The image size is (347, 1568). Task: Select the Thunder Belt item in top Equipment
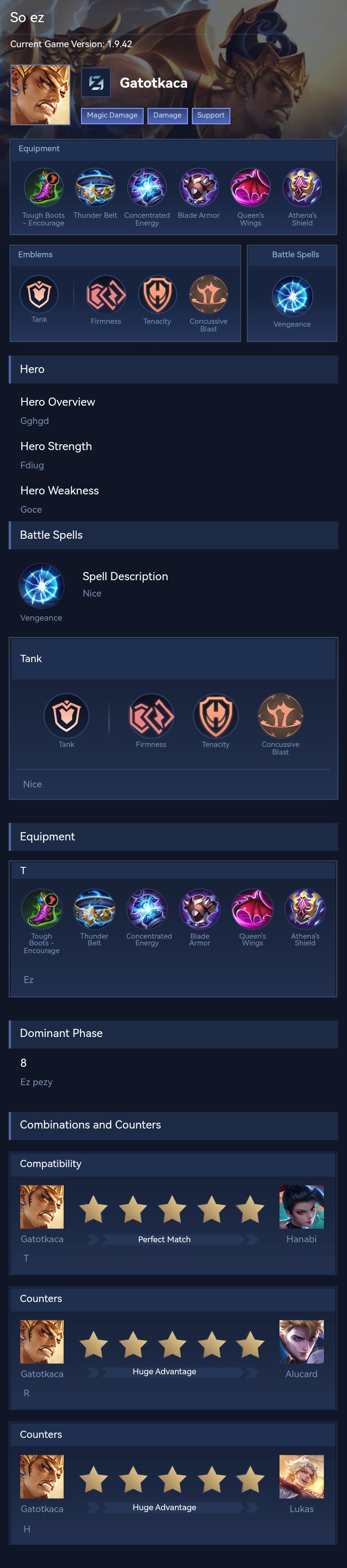point(95,187)
